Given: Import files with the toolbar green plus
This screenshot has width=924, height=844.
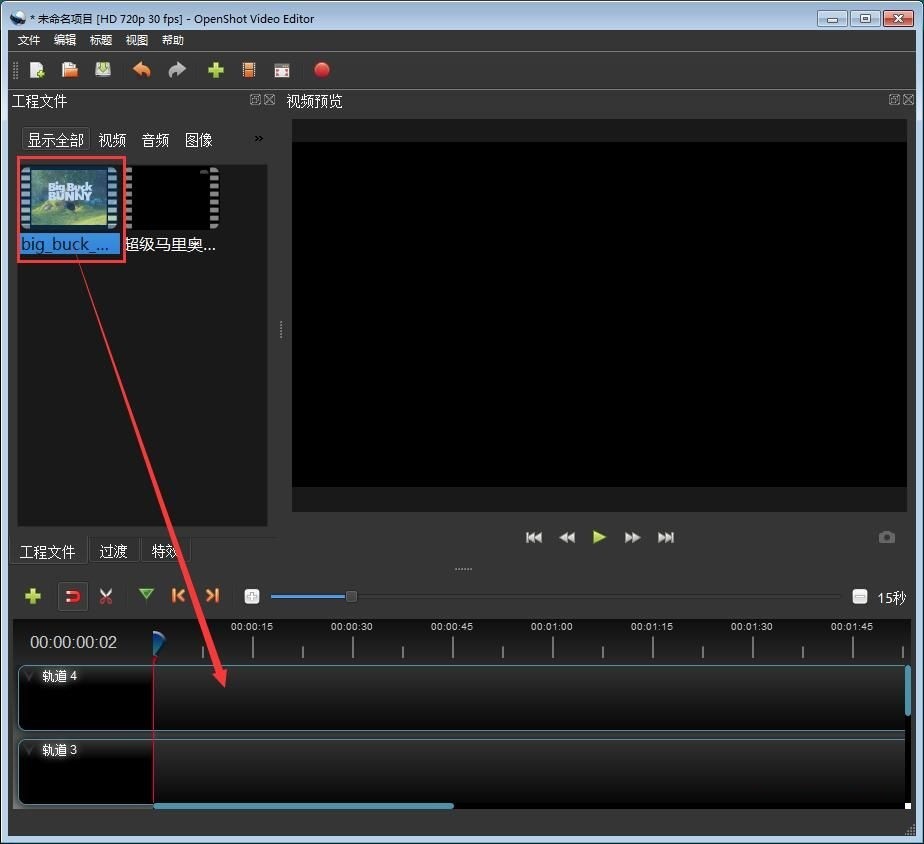Looking at the screenshot, I should [x=216, y=70].
